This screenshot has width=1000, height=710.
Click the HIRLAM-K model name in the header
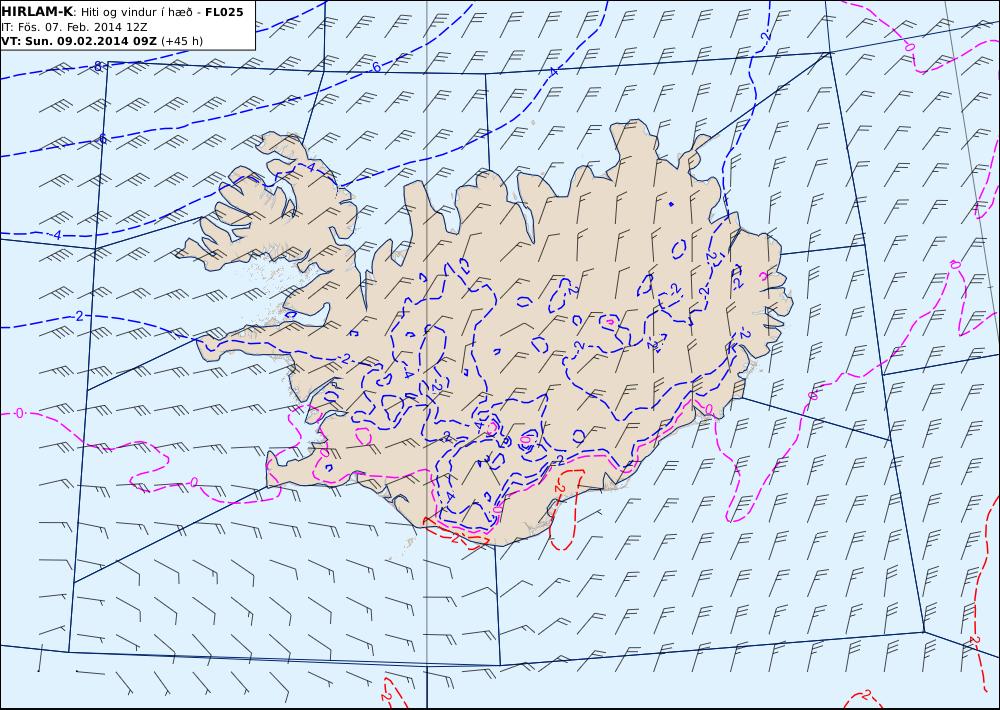pyautogui.click(x=37, y=11)
